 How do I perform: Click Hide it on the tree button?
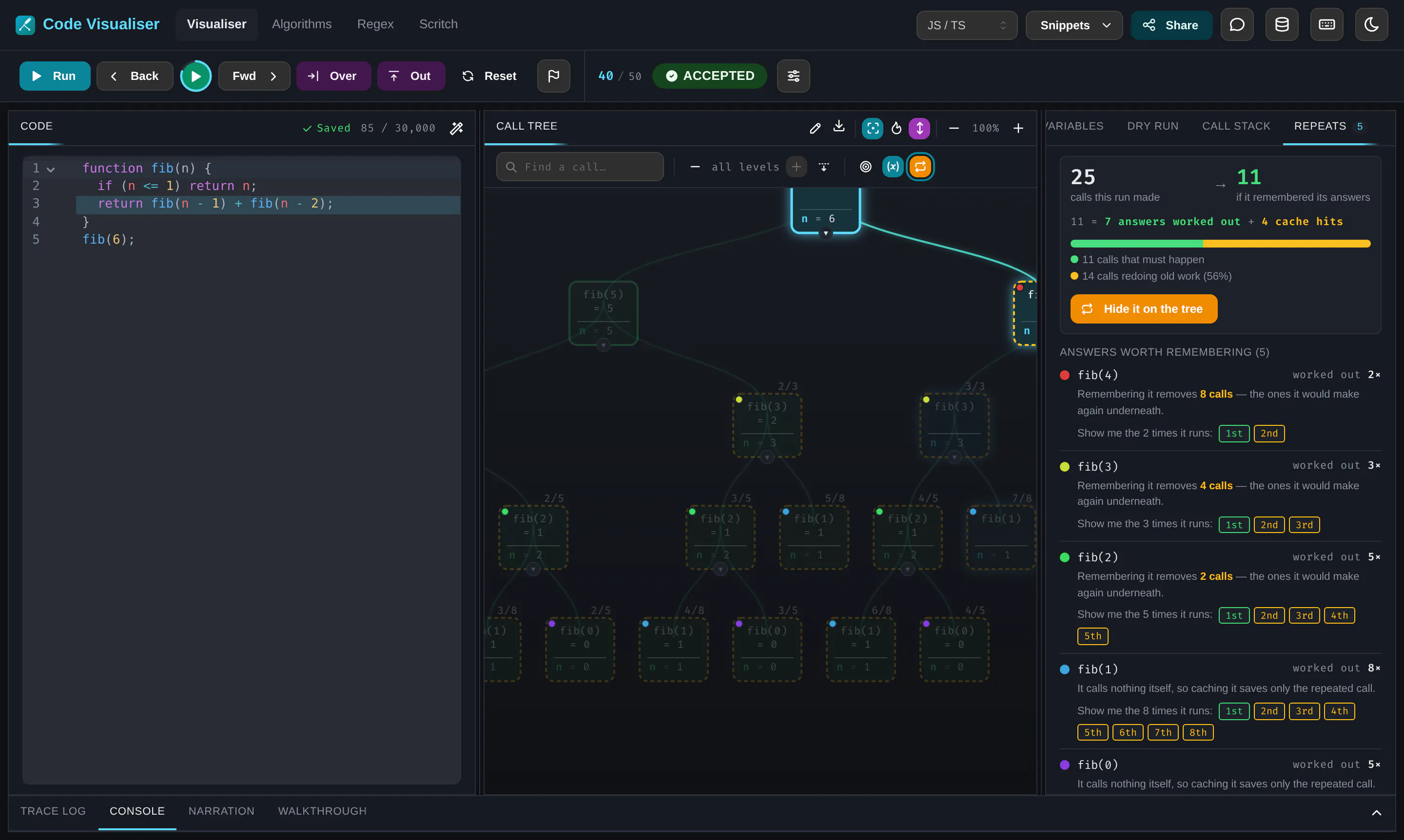(1144, 309)
